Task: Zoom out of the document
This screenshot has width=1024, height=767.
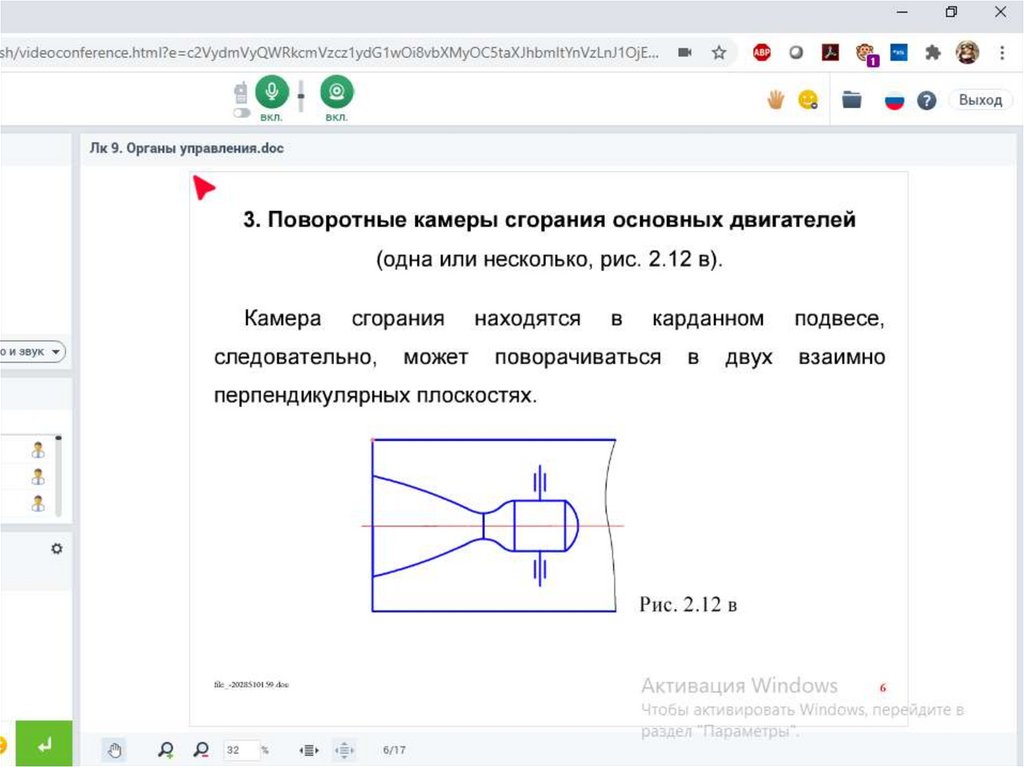Action: [x=201, y=749]
